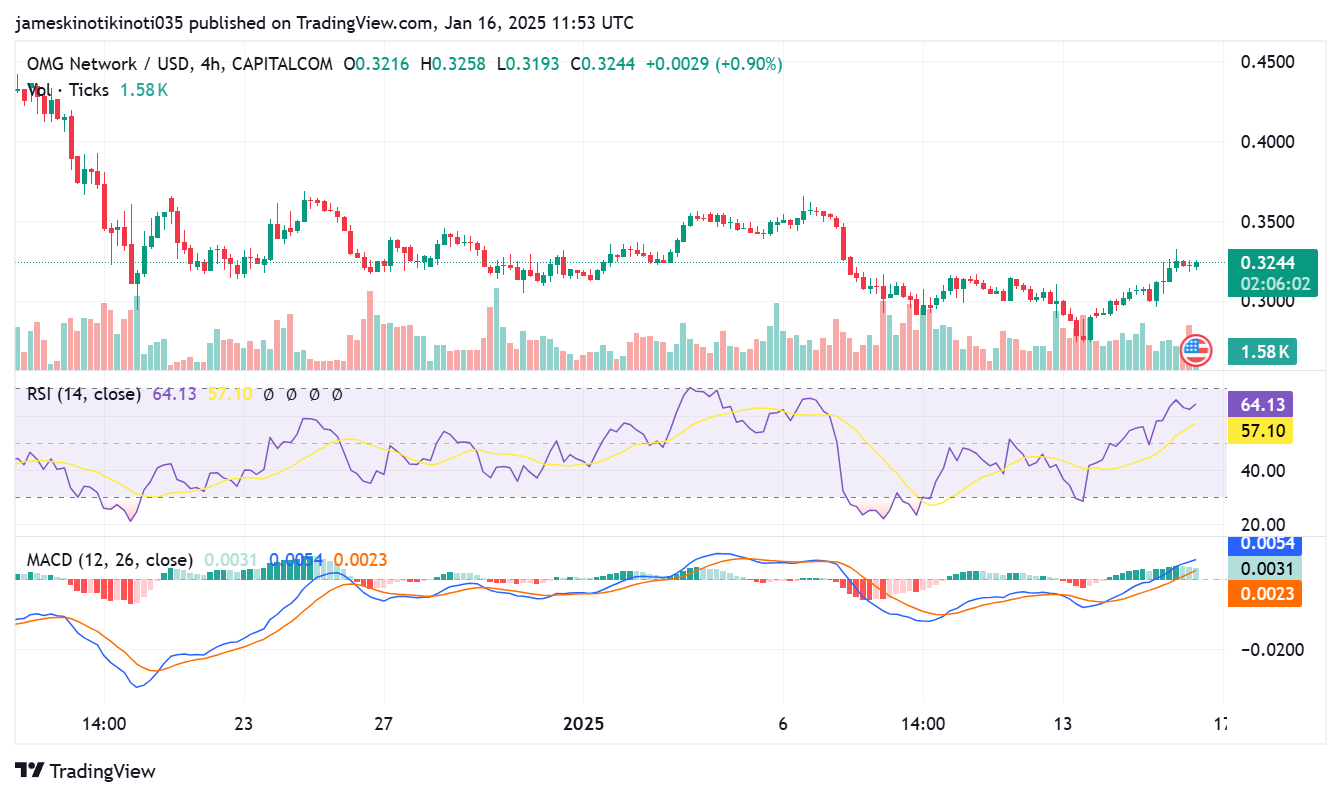Click the close price value C0.3244 in header
The height and width of the screenshot is (797, 1341).
click(603, 64)
